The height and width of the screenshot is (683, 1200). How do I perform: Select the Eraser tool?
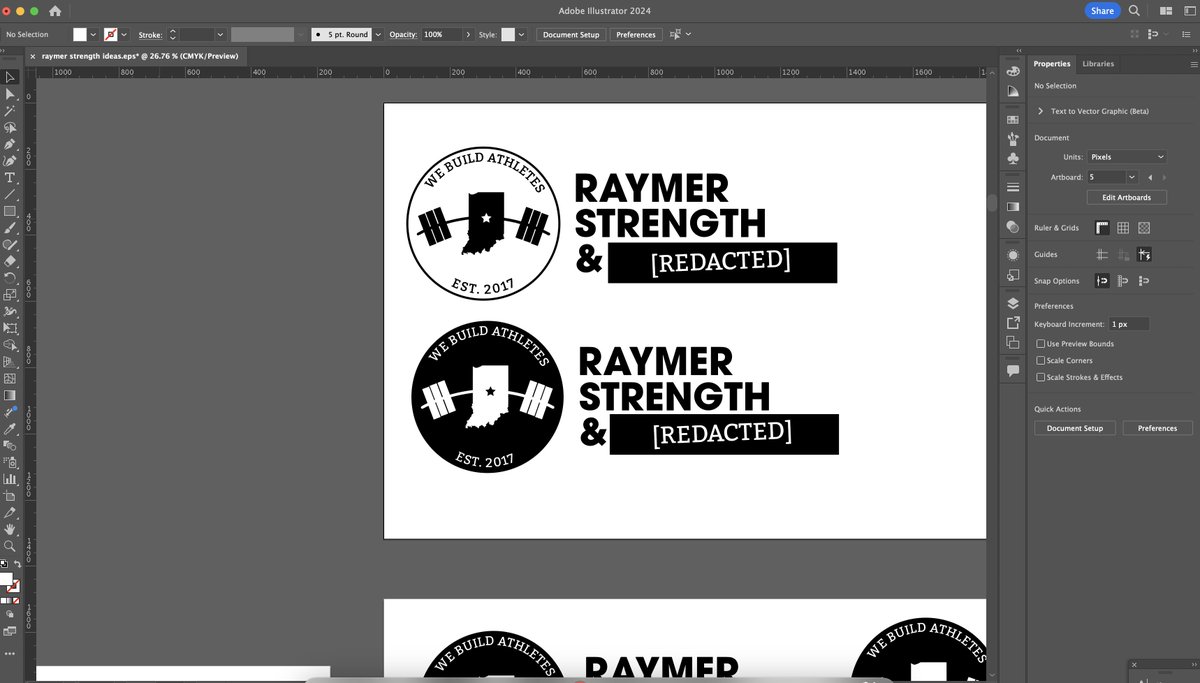click(x=10, y=261)
